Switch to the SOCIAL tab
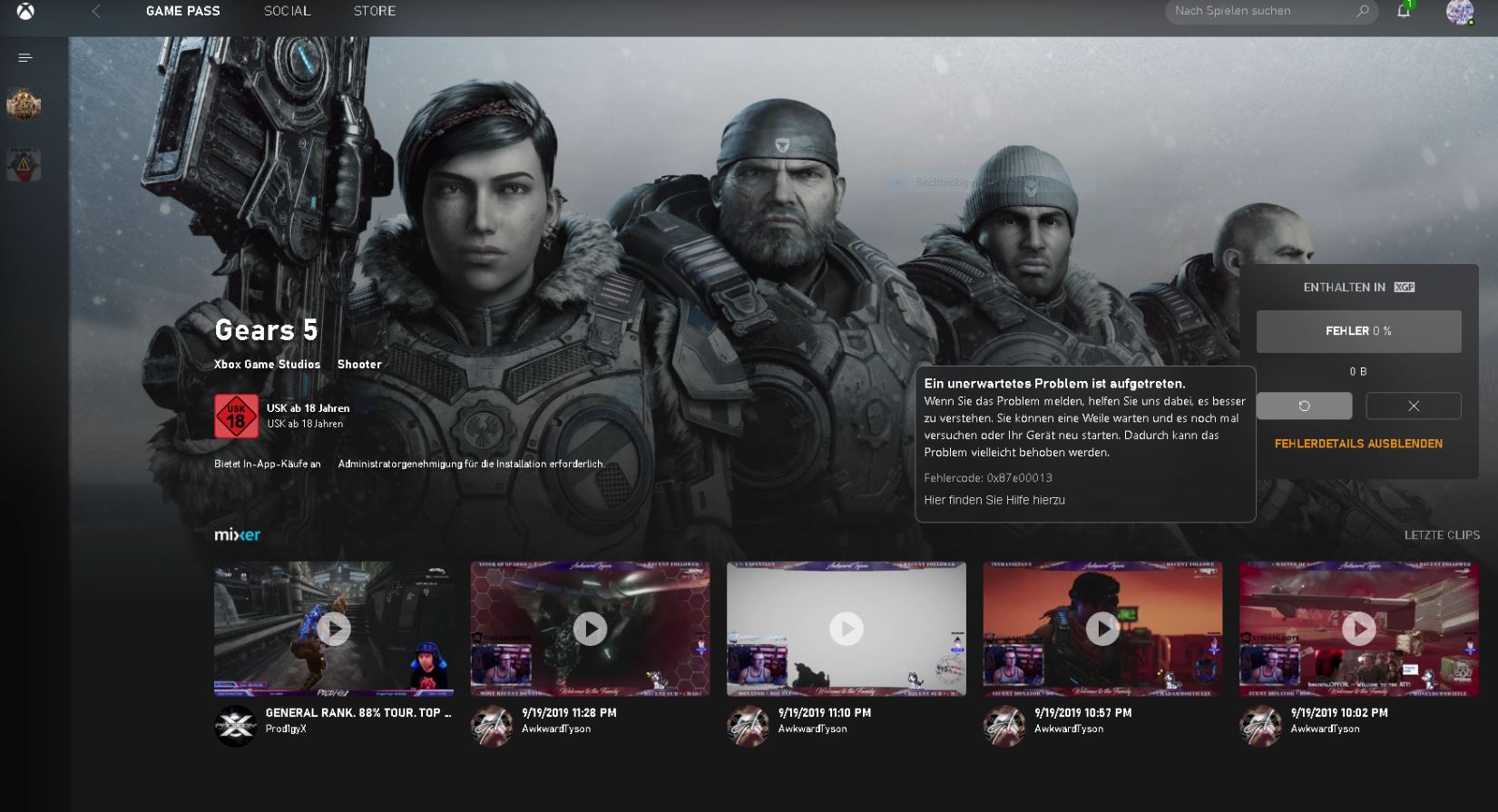 coord(287,11)
